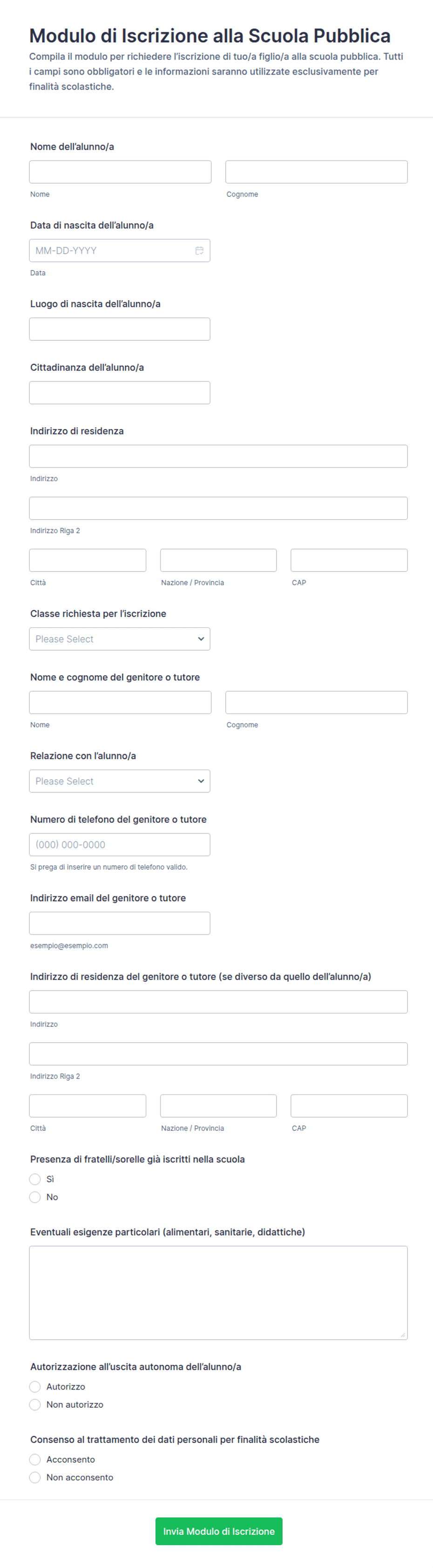Image resolution: width=433 pixels, height=1568 pixels.
Task: Click the Eventuali esigenze particolari text area
Action: pyautogui.click(x=218, y=1293)
